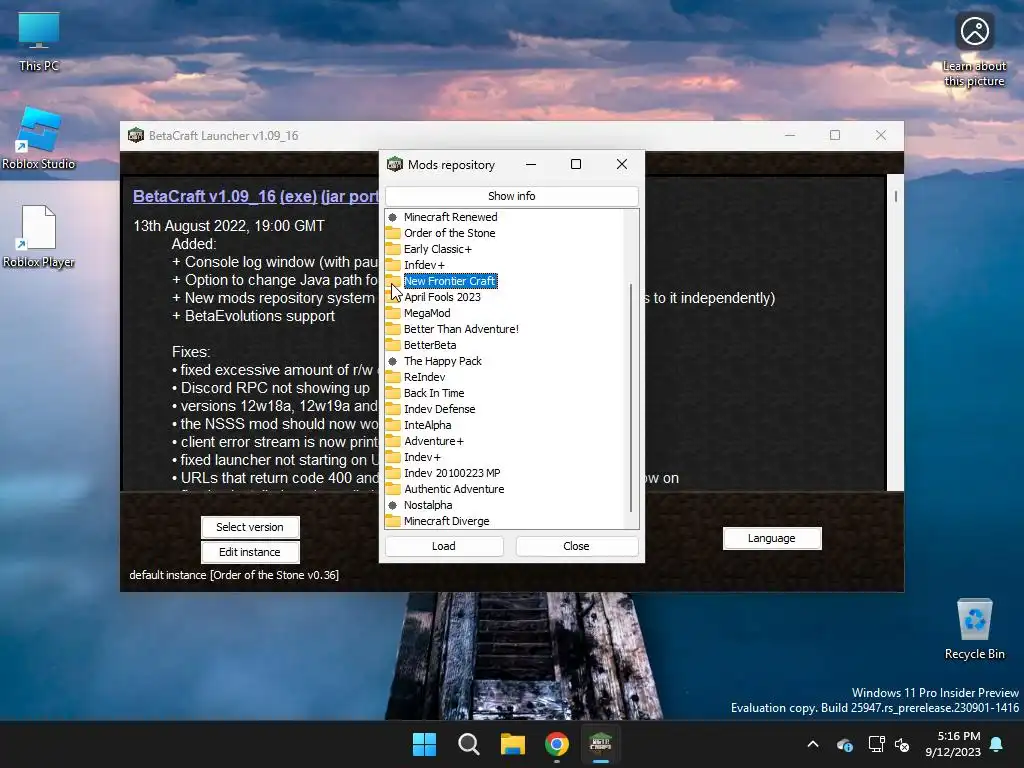The height and width of the screenshot is (768, 1024).
Task: Click the OneDrive cloud tray icon
Action: tap(844, 744)
